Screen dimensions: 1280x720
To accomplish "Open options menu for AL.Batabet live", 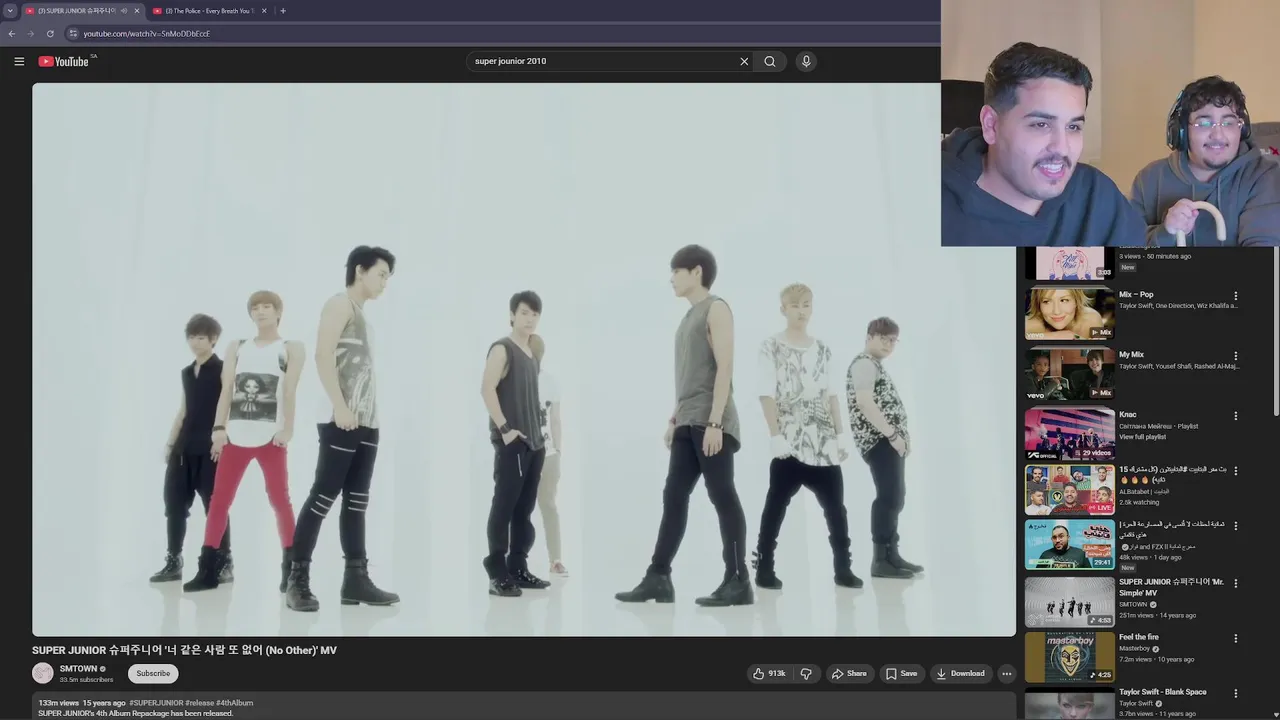I will (1235, 471).
